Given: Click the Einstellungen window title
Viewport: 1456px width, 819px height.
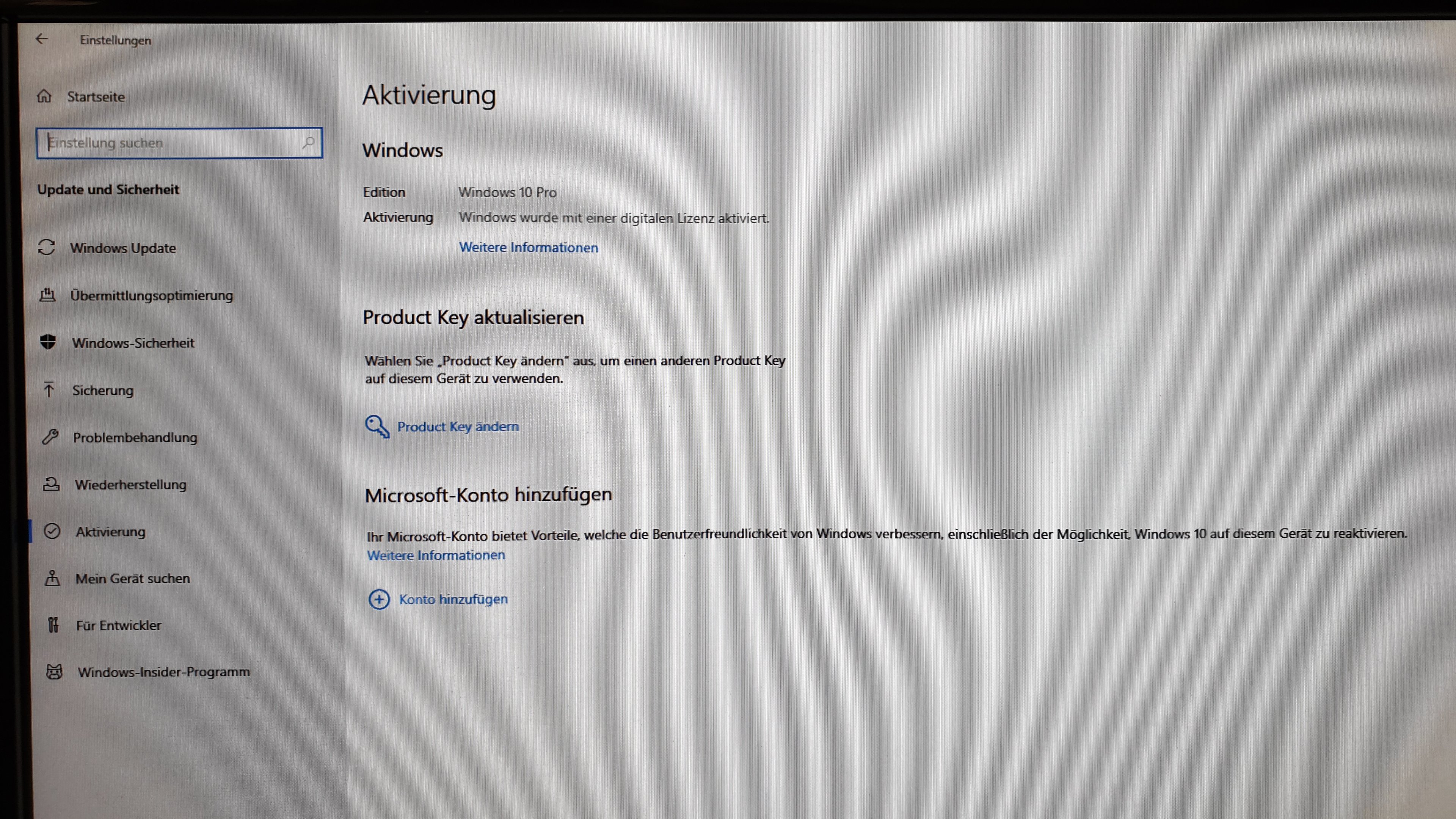Looking at the screenshot, I should [x=115, y=40].
